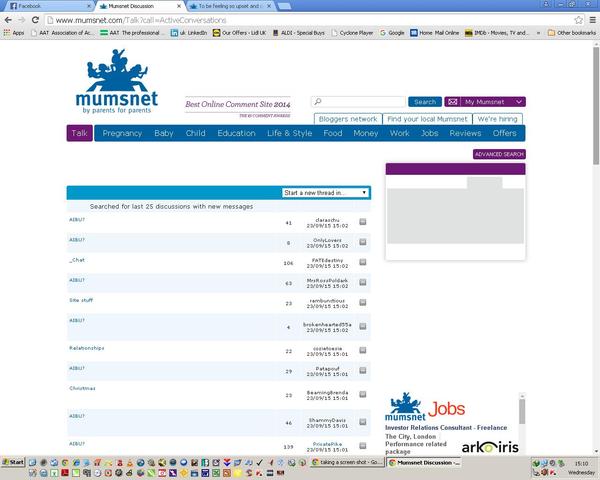Open the Jobs menu item
This screenshot has width=600, height=480.
pos(429,133)
